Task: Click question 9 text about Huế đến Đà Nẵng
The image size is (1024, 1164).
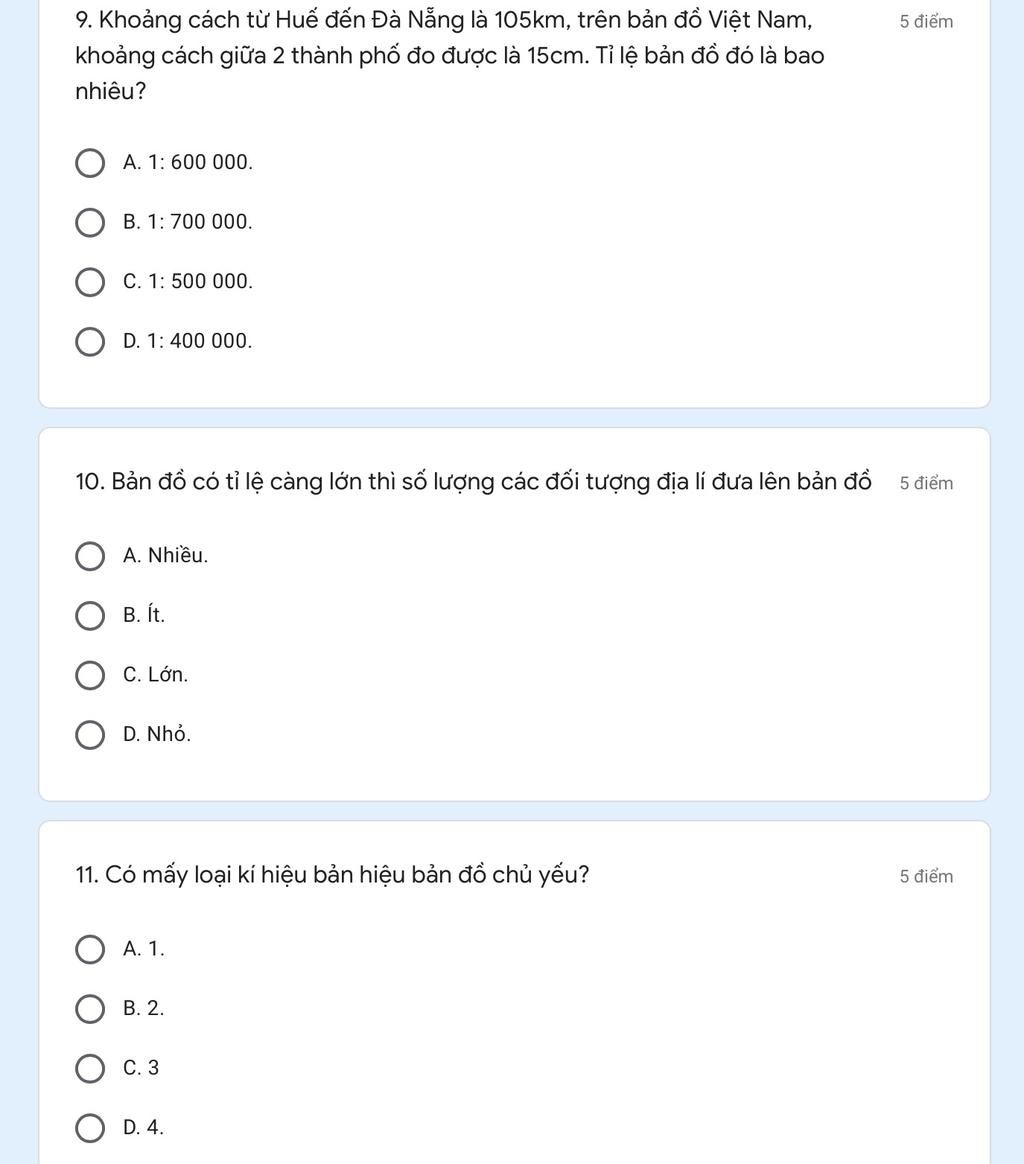Action: pos(450,56)
